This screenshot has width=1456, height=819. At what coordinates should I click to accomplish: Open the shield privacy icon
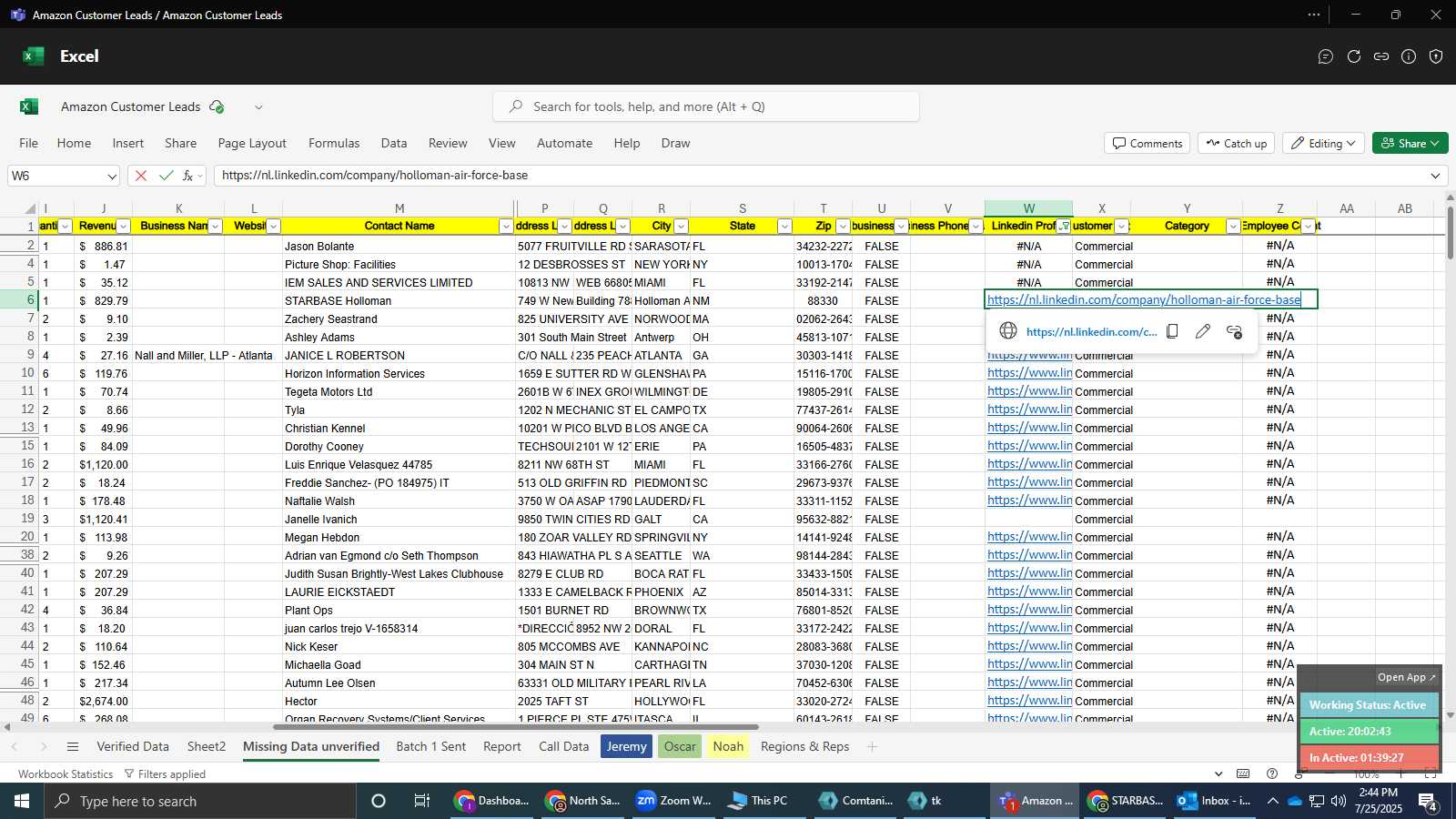[x=1436, y=56]
